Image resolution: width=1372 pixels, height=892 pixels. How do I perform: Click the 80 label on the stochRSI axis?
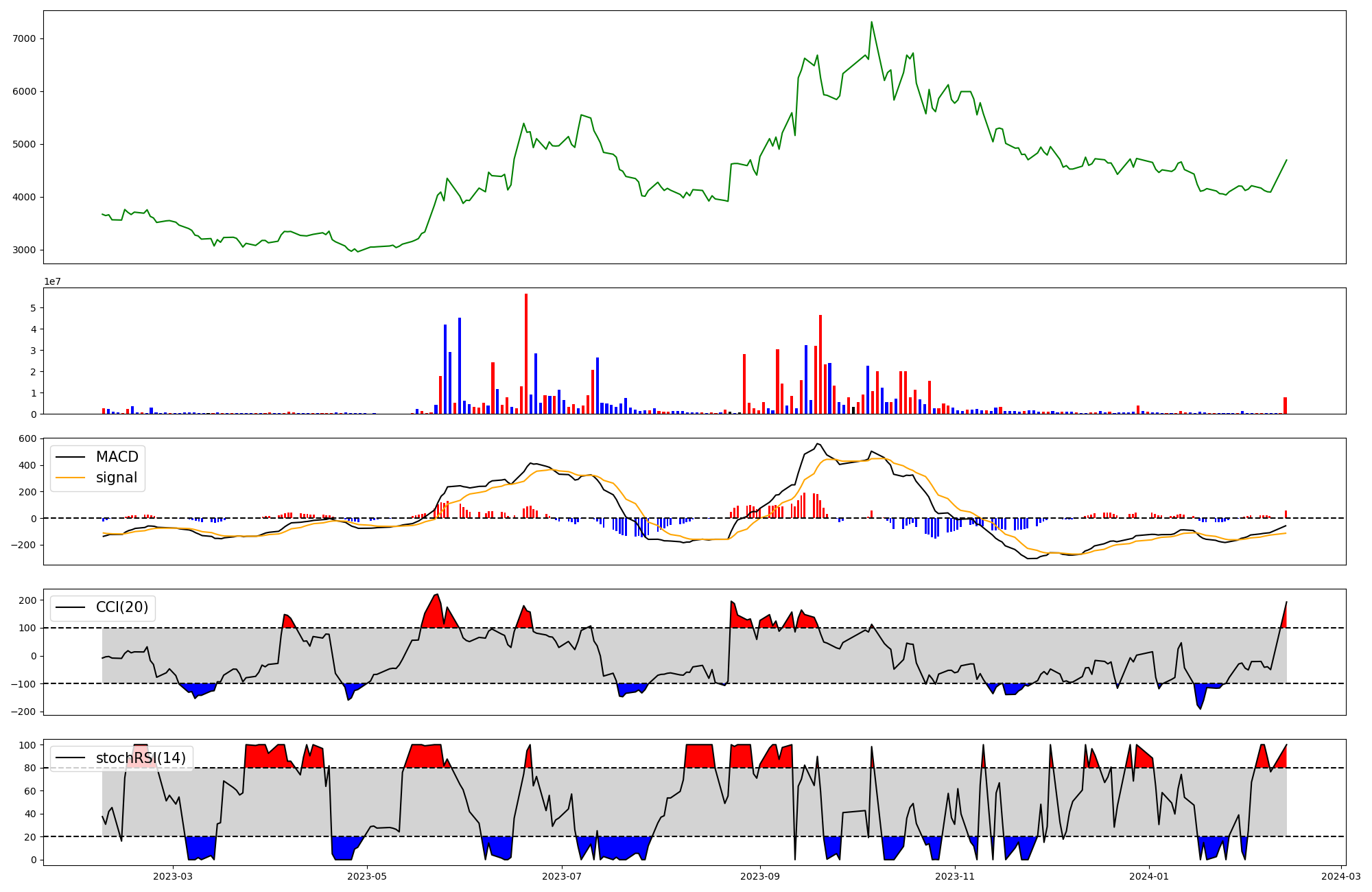pos(30,768)
